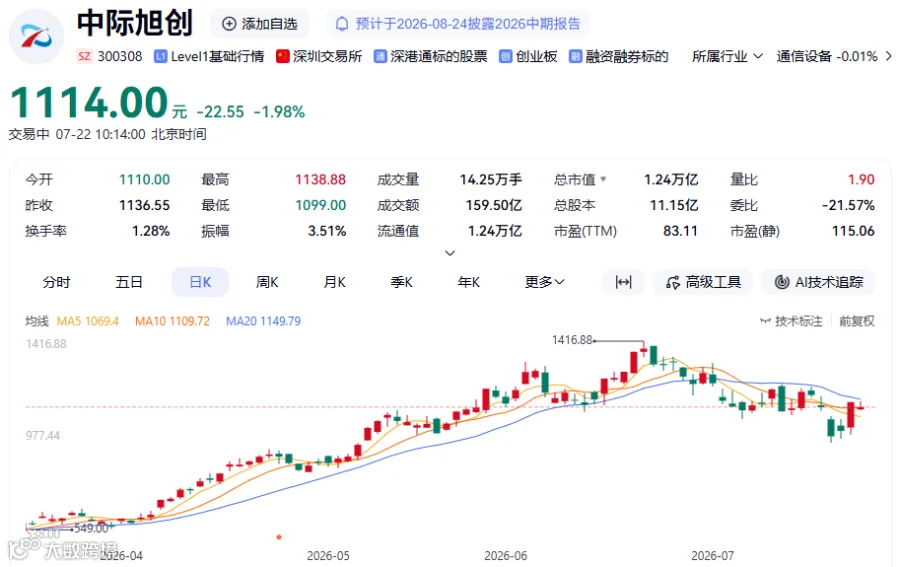Click the AI技术追踪 radar icon
Screen dimensions: 900x567
[x=782, y=282]
